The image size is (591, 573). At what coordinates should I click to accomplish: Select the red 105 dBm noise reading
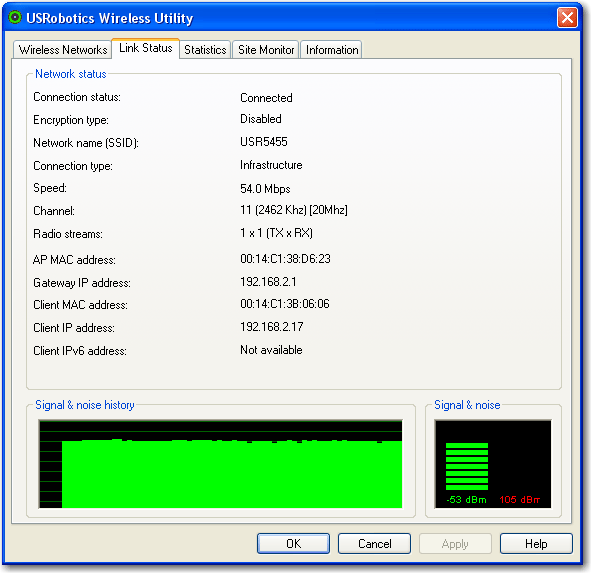[x=519, y=500]
